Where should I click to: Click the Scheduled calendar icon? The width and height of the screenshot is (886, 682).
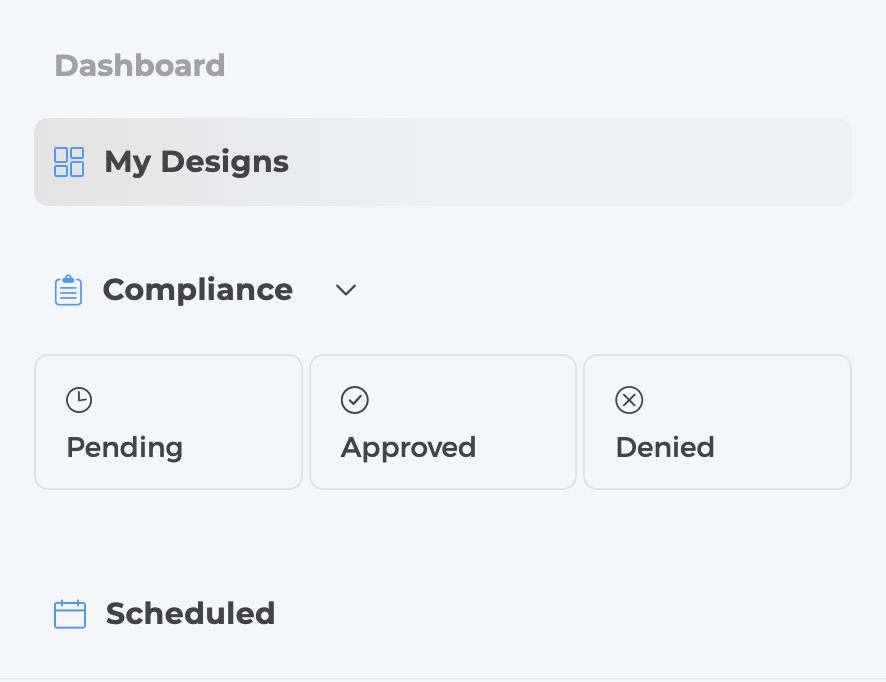click(70, 614)
